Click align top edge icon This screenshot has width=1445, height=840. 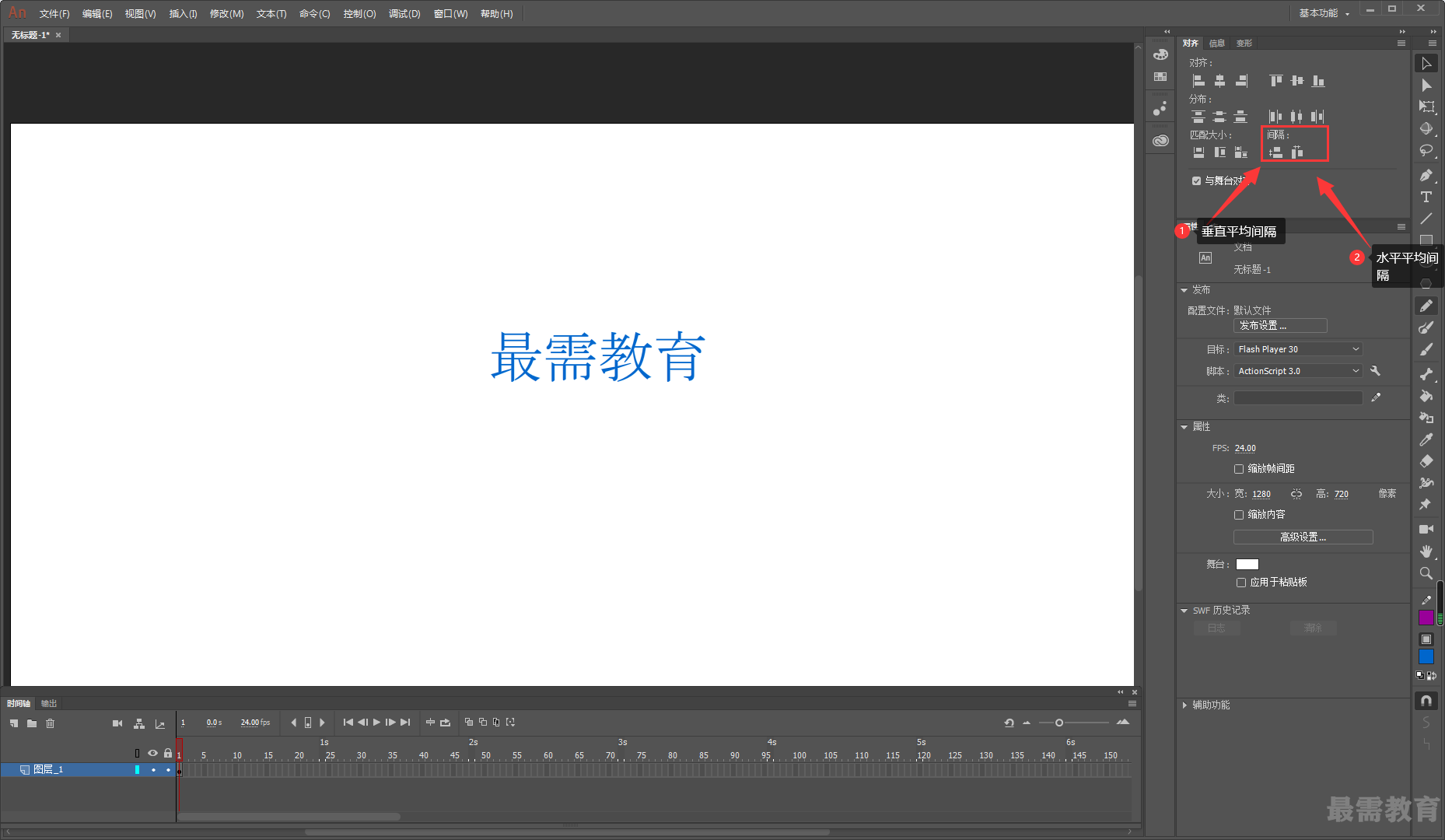[x=1275, y=81]
